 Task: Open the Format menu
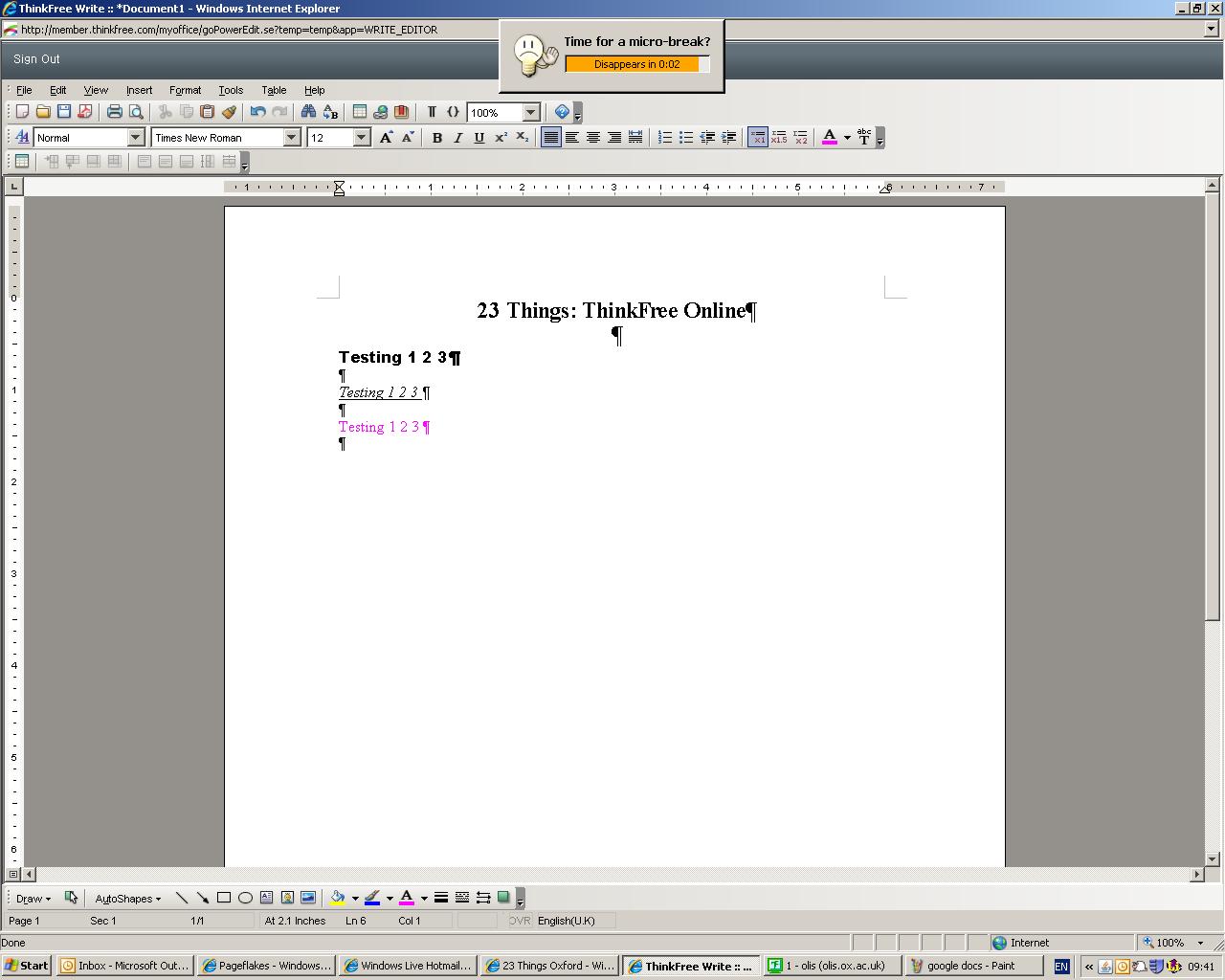pos(185,90)
